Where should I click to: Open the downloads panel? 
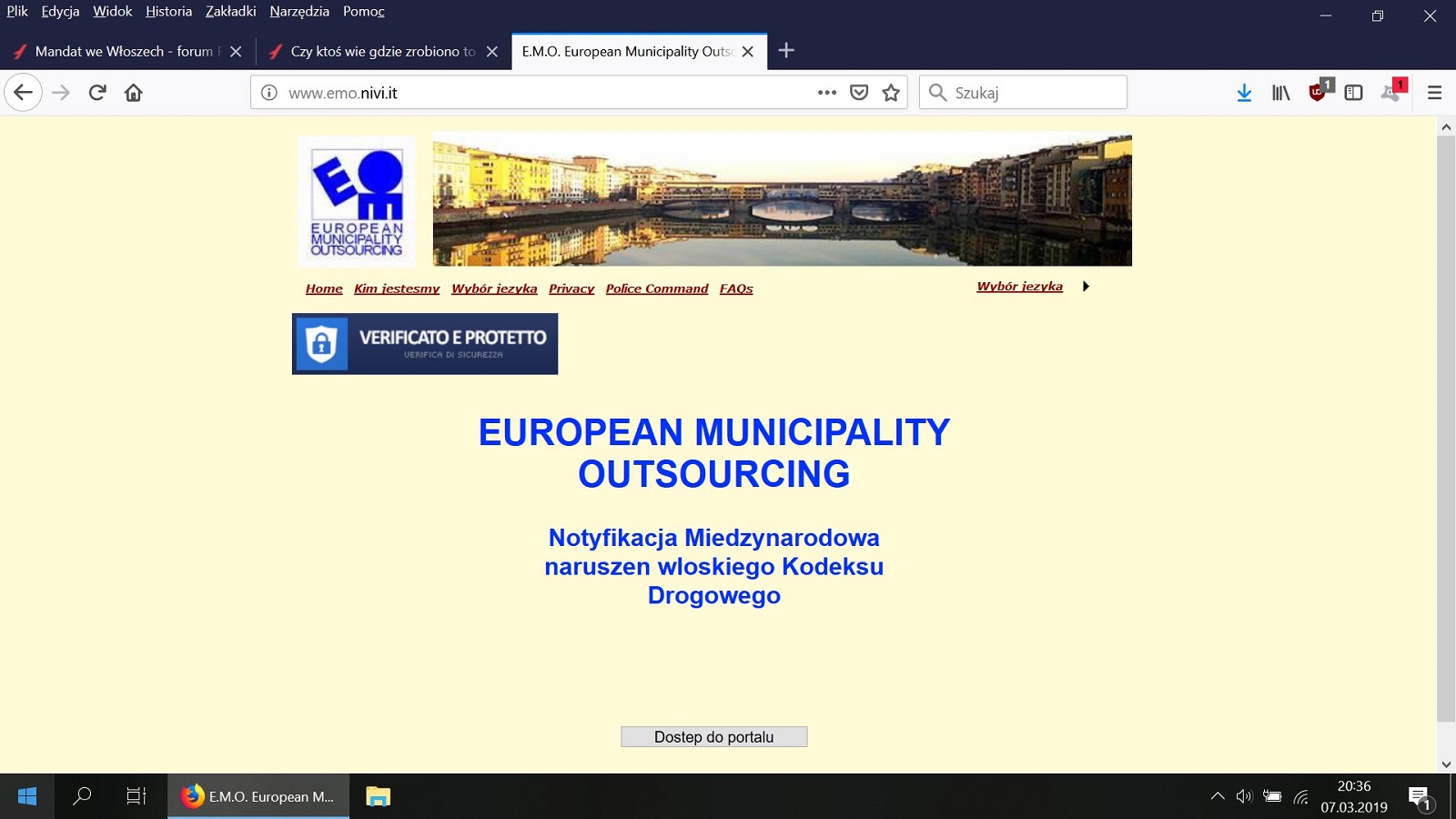tap(1244, 93)
